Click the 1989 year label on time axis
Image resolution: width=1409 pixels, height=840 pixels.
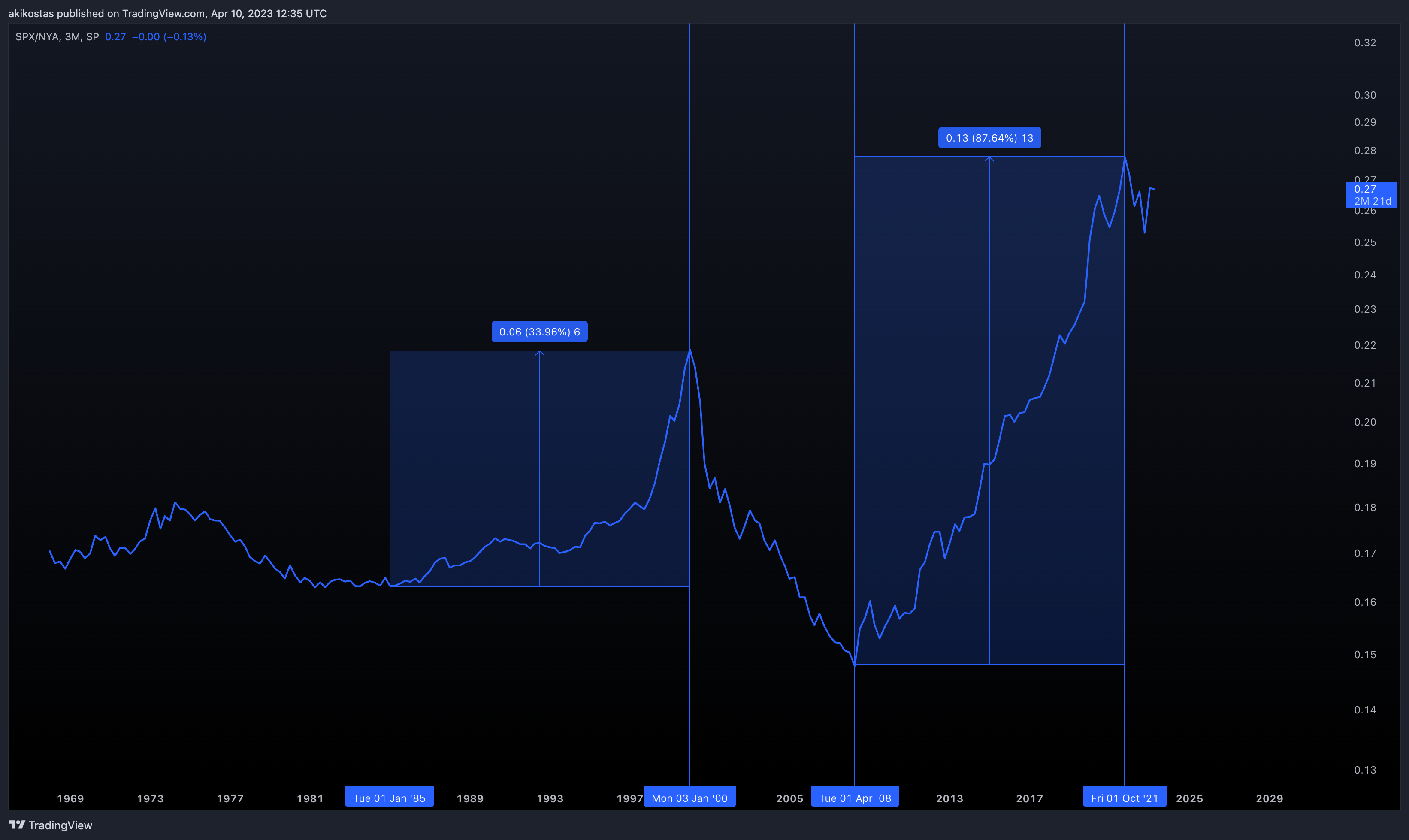coord(470,799)
